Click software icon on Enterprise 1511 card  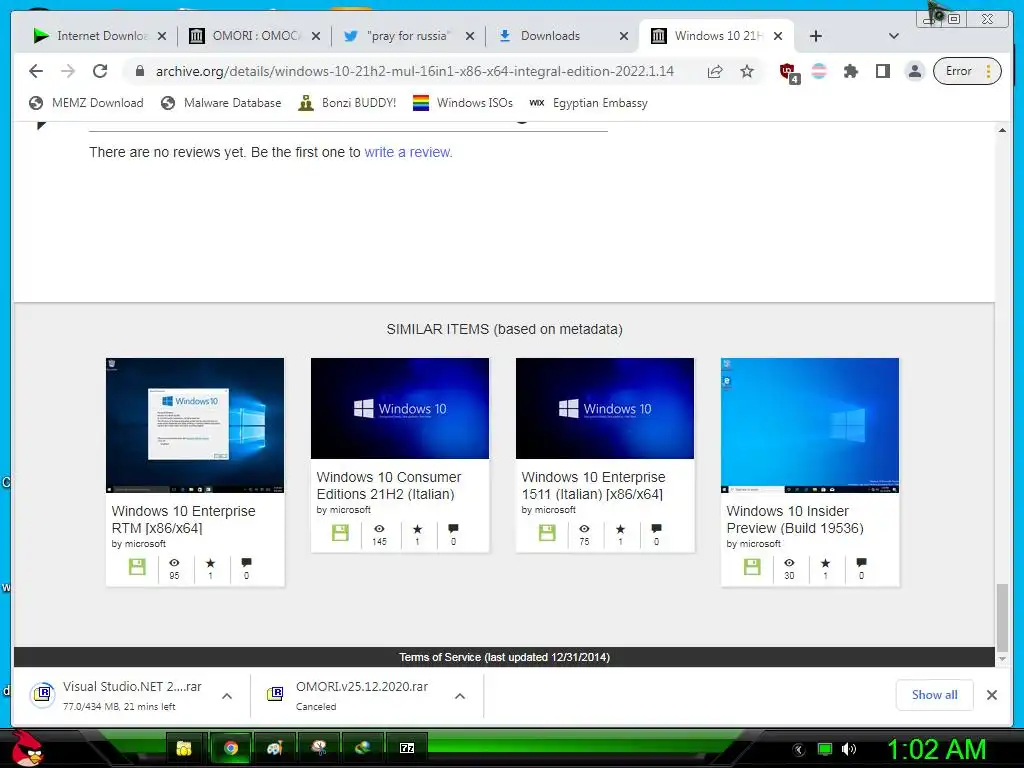click(547, 532)
